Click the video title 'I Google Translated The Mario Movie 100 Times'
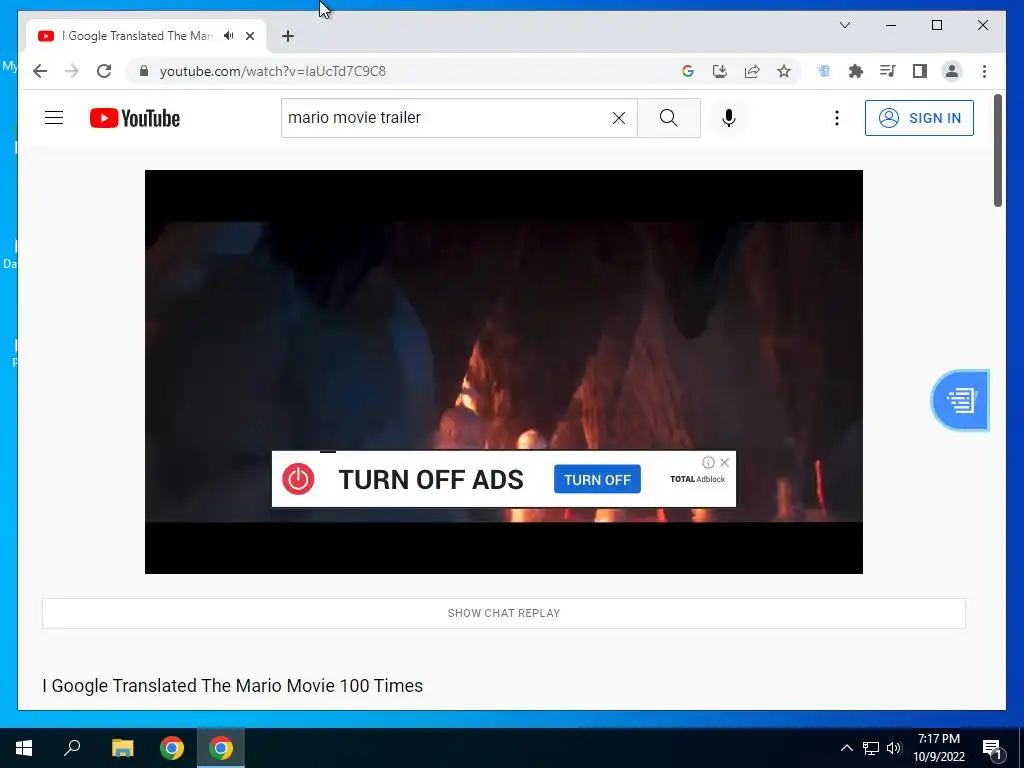Image resolution: width=1024 pixels, height=768 pixels. point(232,686)
